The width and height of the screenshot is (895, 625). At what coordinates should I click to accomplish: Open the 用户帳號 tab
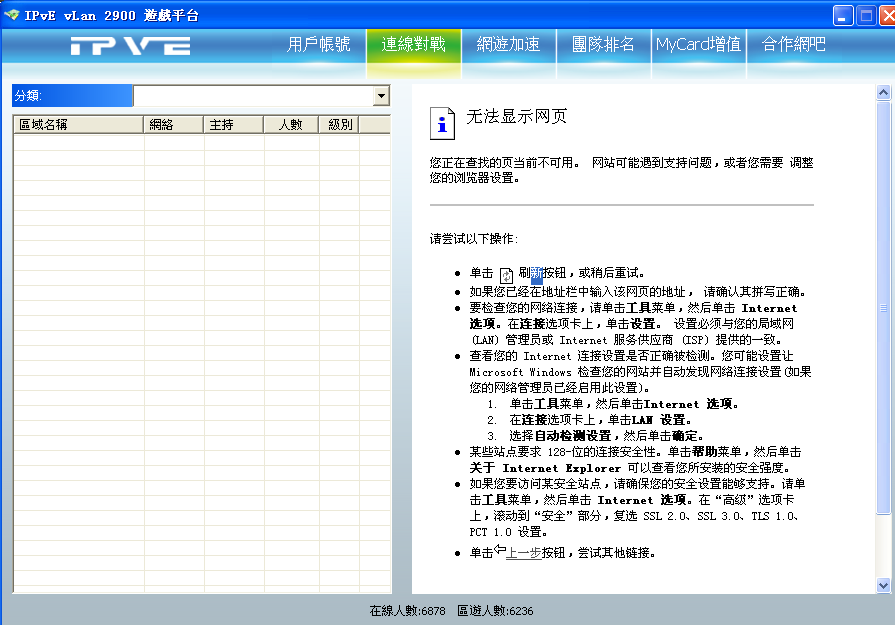point(318,45)
